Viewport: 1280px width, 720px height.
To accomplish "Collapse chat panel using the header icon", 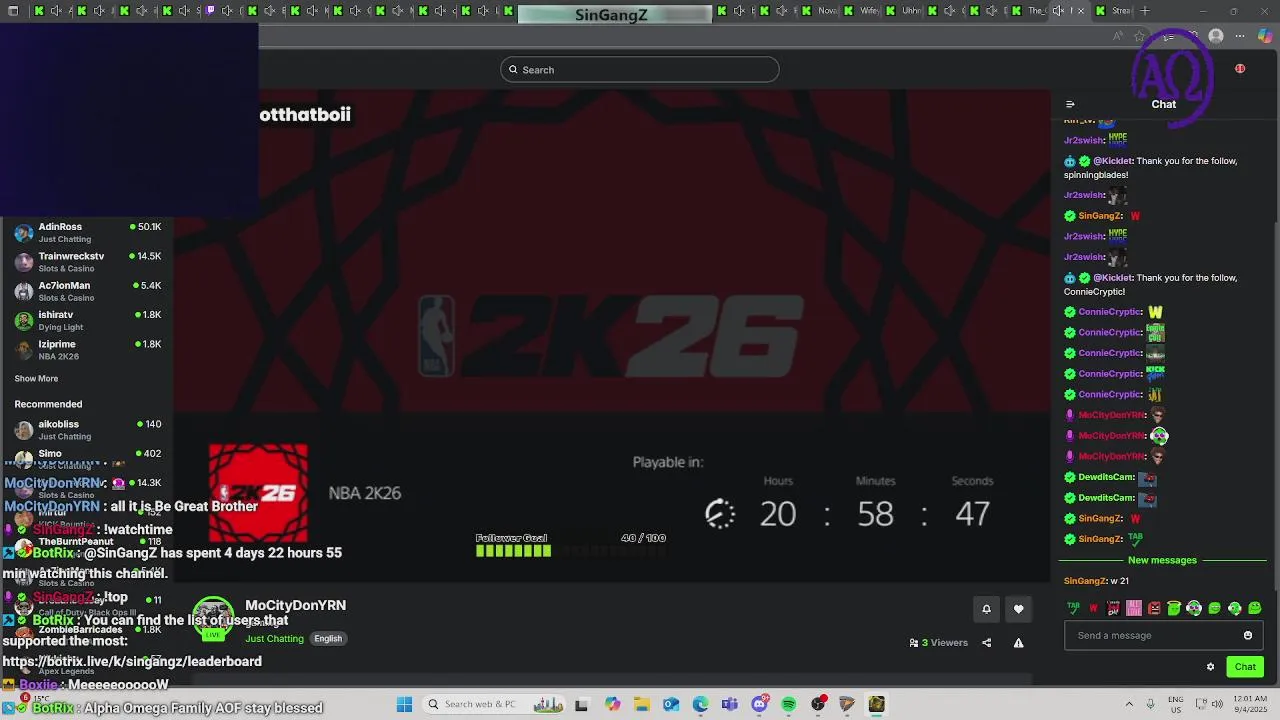I will pyautogui.click(x=1070, y=104).
